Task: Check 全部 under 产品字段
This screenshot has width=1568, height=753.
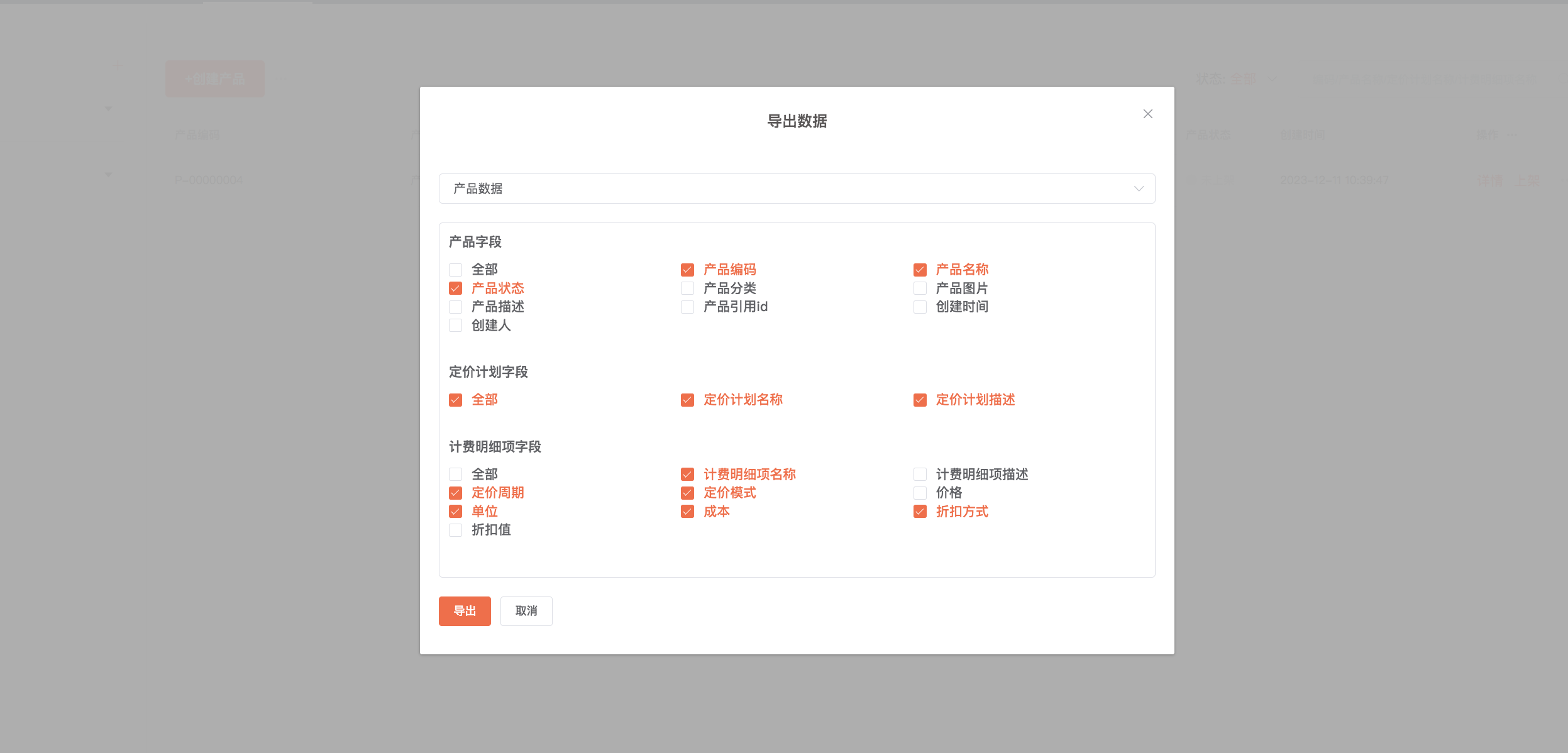Action: (456, 270)
